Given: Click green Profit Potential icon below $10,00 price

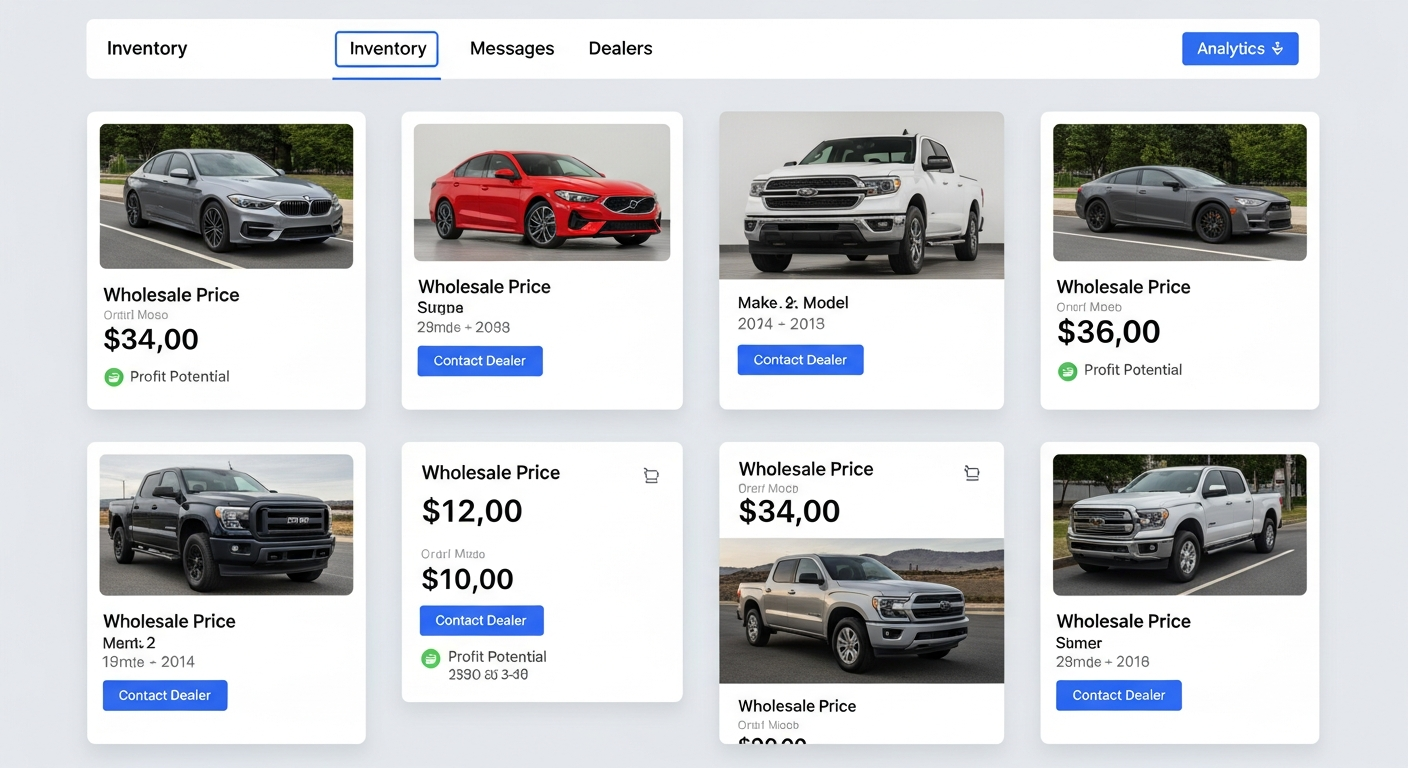Looking at the screenshot, I should [431, 658].
